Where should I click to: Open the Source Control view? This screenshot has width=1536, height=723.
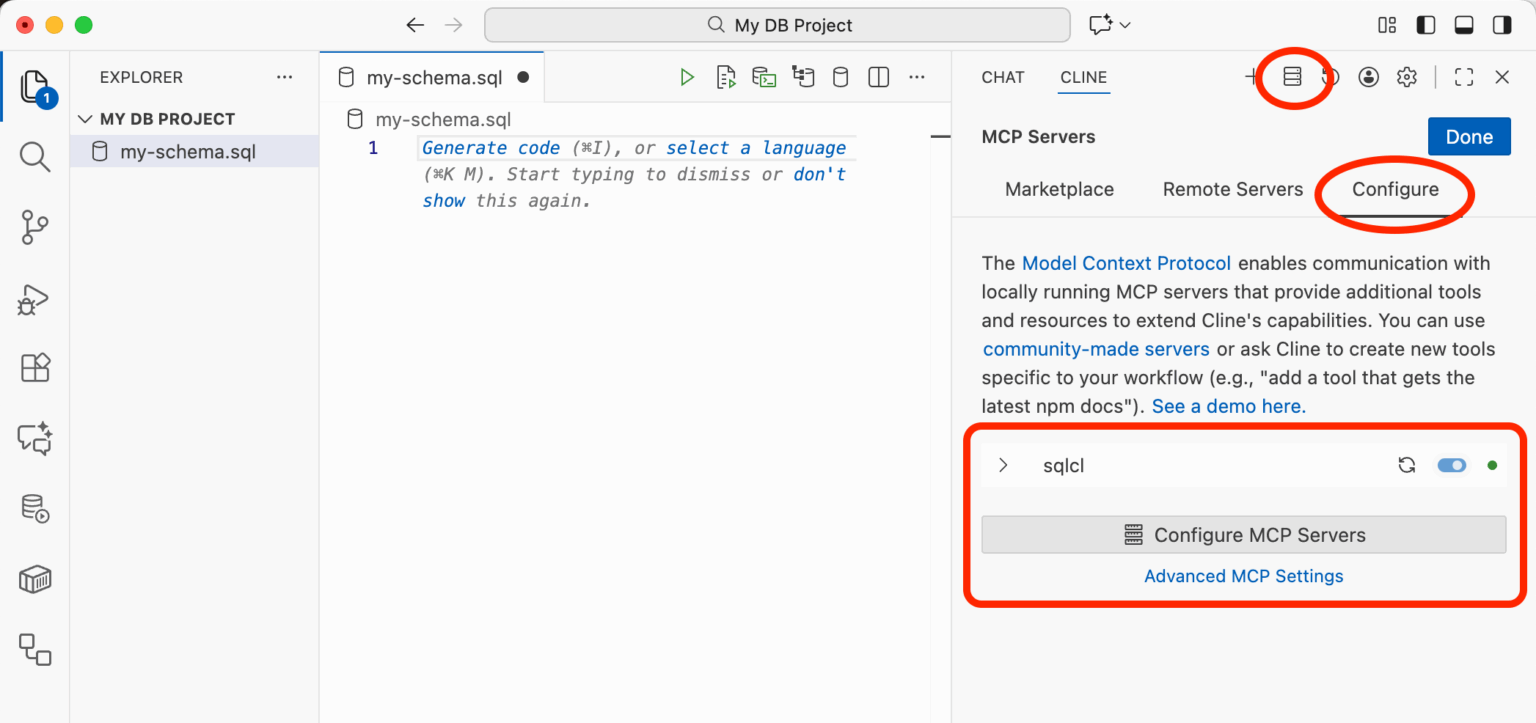pos(34,227)
